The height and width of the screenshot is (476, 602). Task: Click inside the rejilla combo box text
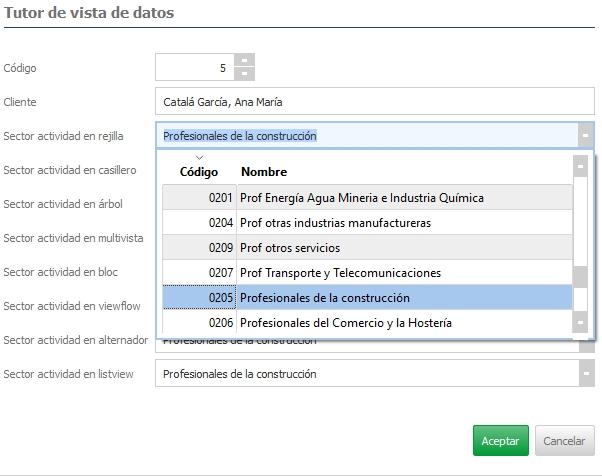[365, 136]
